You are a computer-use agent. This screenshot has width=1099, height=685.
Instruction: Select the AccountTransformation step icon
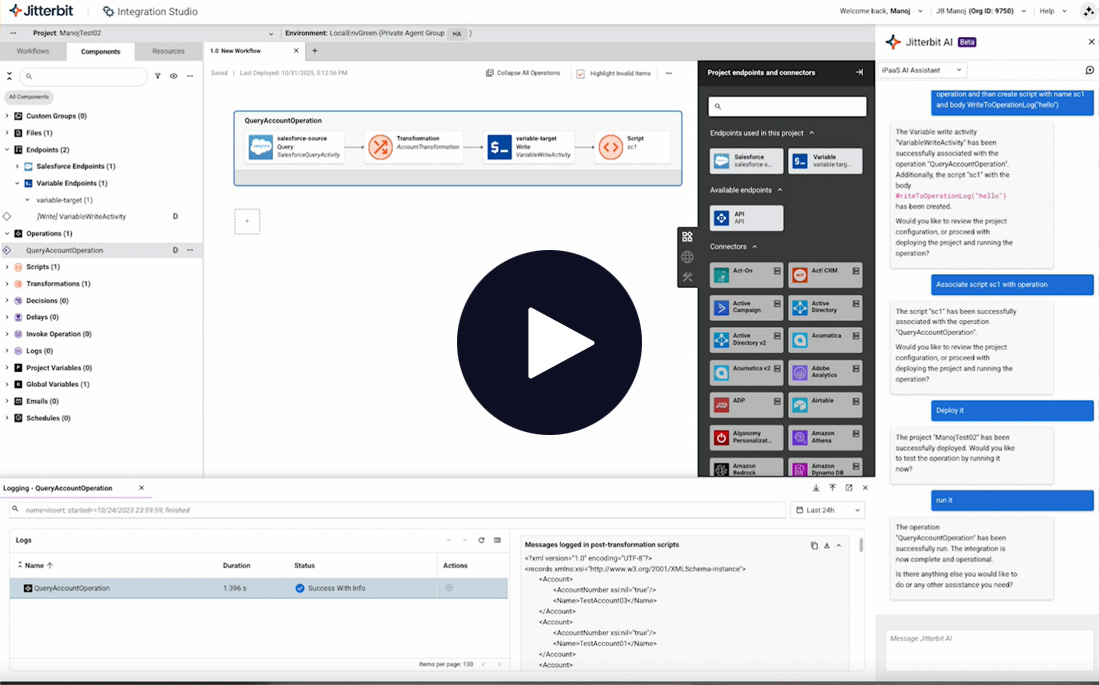point(379,147)
